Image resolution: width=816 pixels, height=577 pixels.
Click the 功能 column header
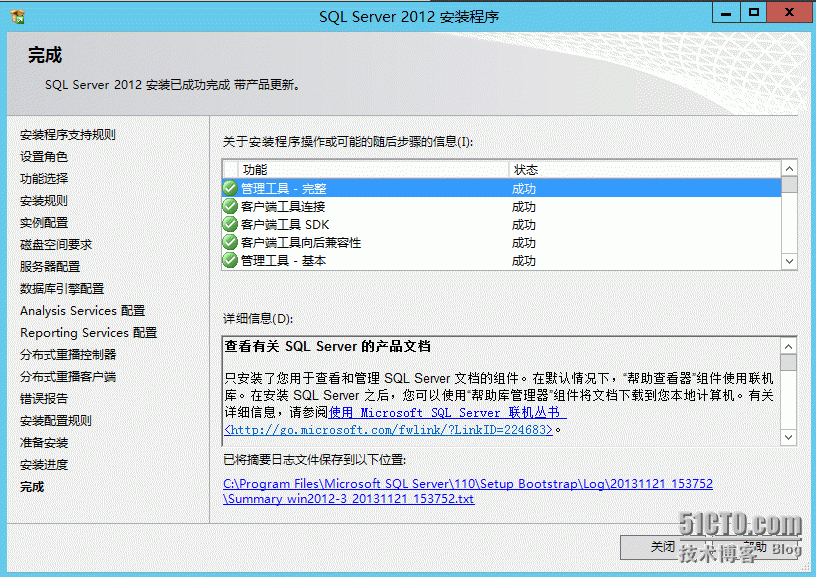(x=374, y=170)
